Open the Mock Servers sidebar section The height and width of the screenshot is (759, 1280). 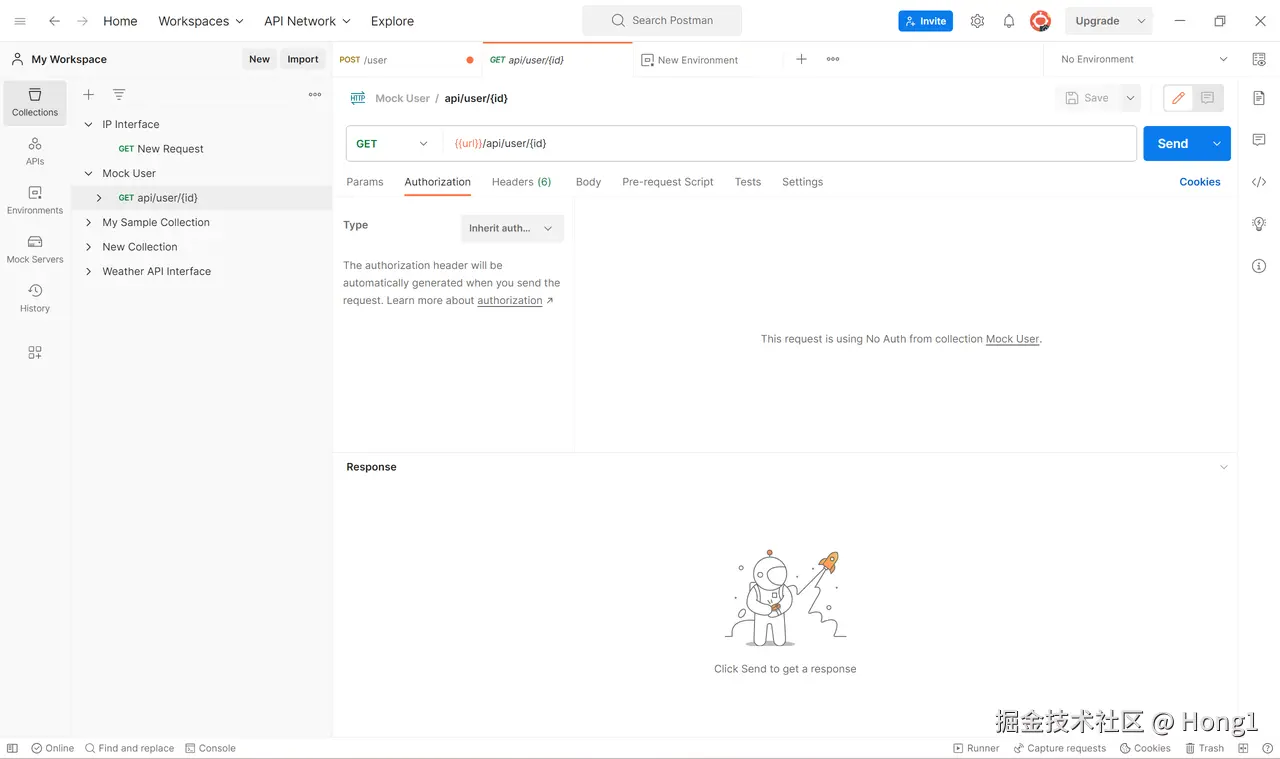point(35,249)
